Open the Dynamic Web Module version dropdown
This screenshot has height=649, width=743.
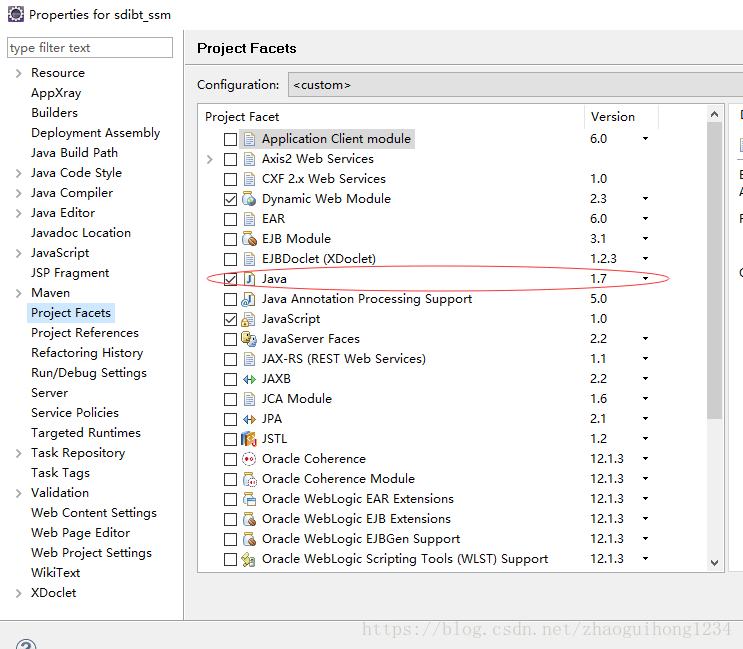coord(645,198)
